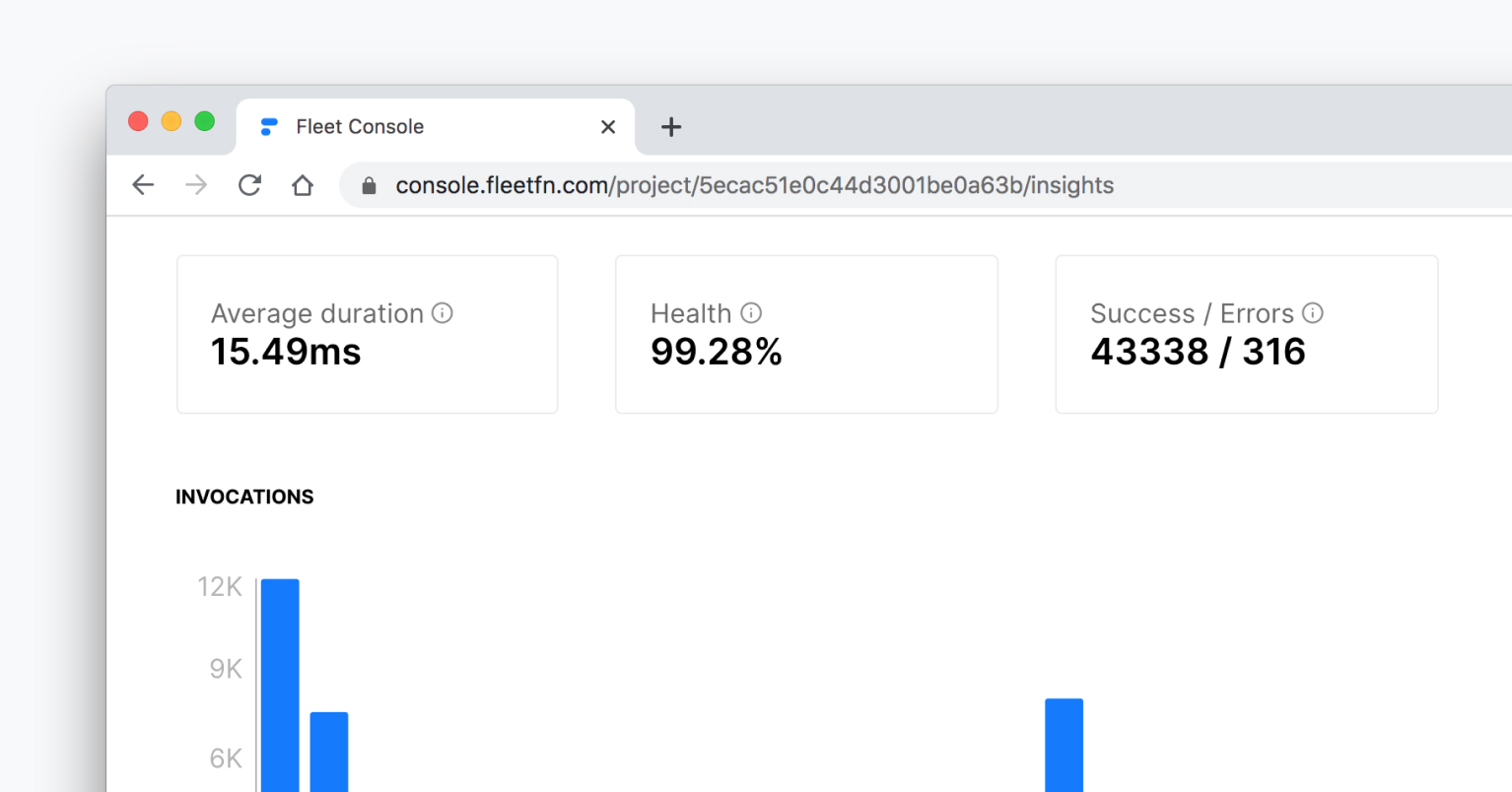Click the yellow minimize traffic light

(171, 120)
